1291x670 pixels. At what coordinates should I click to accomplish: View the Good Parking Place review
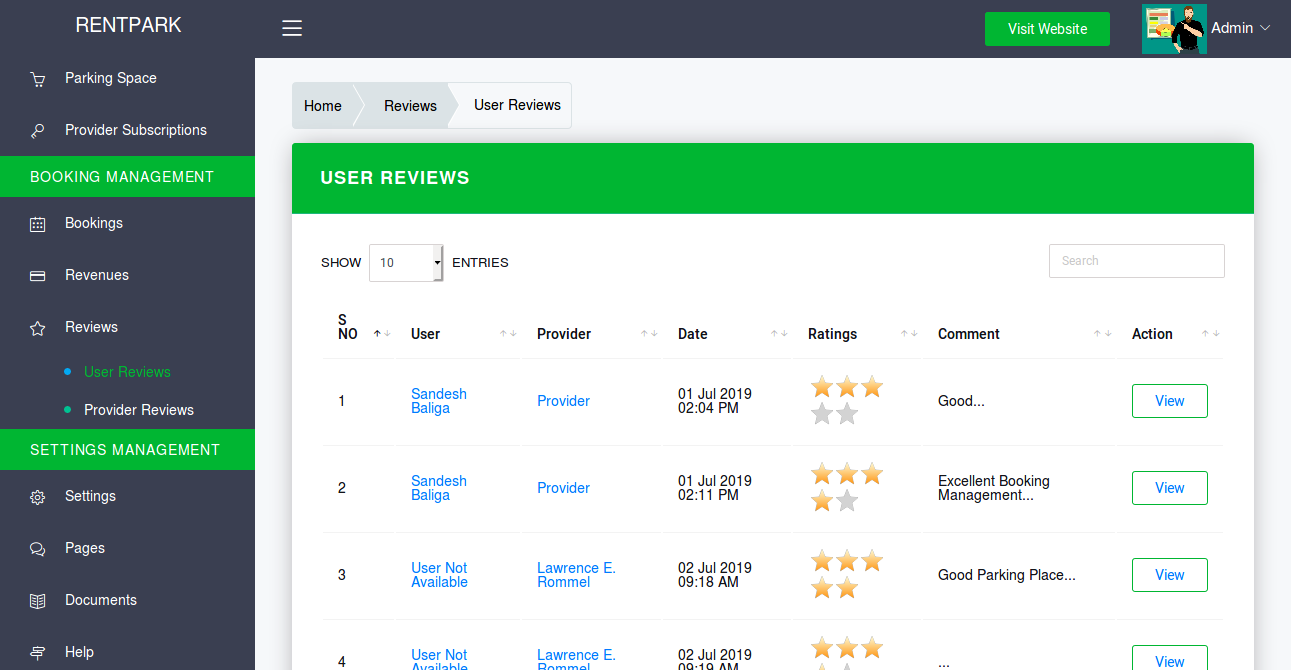point(1169,575)
